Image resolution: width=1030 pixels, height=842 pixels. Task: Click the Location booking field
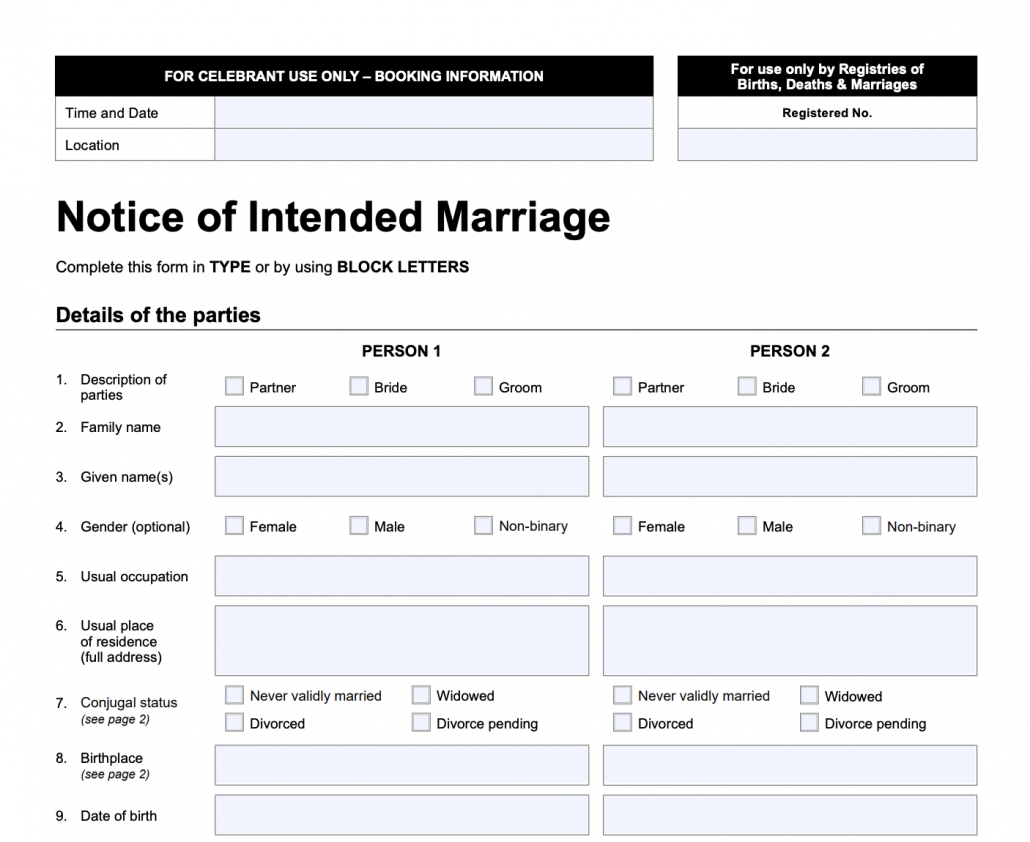pos(433,145)
